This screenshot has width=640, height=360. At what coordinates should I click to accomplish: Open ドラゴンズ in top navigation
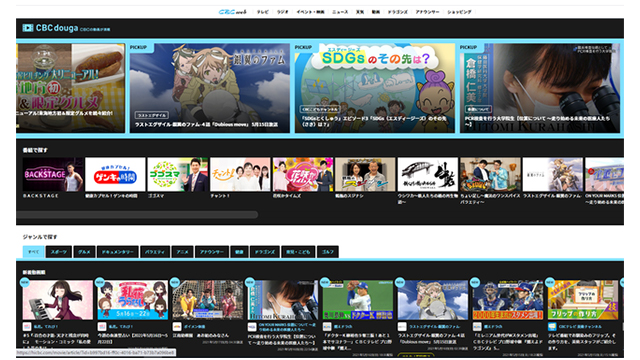(x=398, y=12)
